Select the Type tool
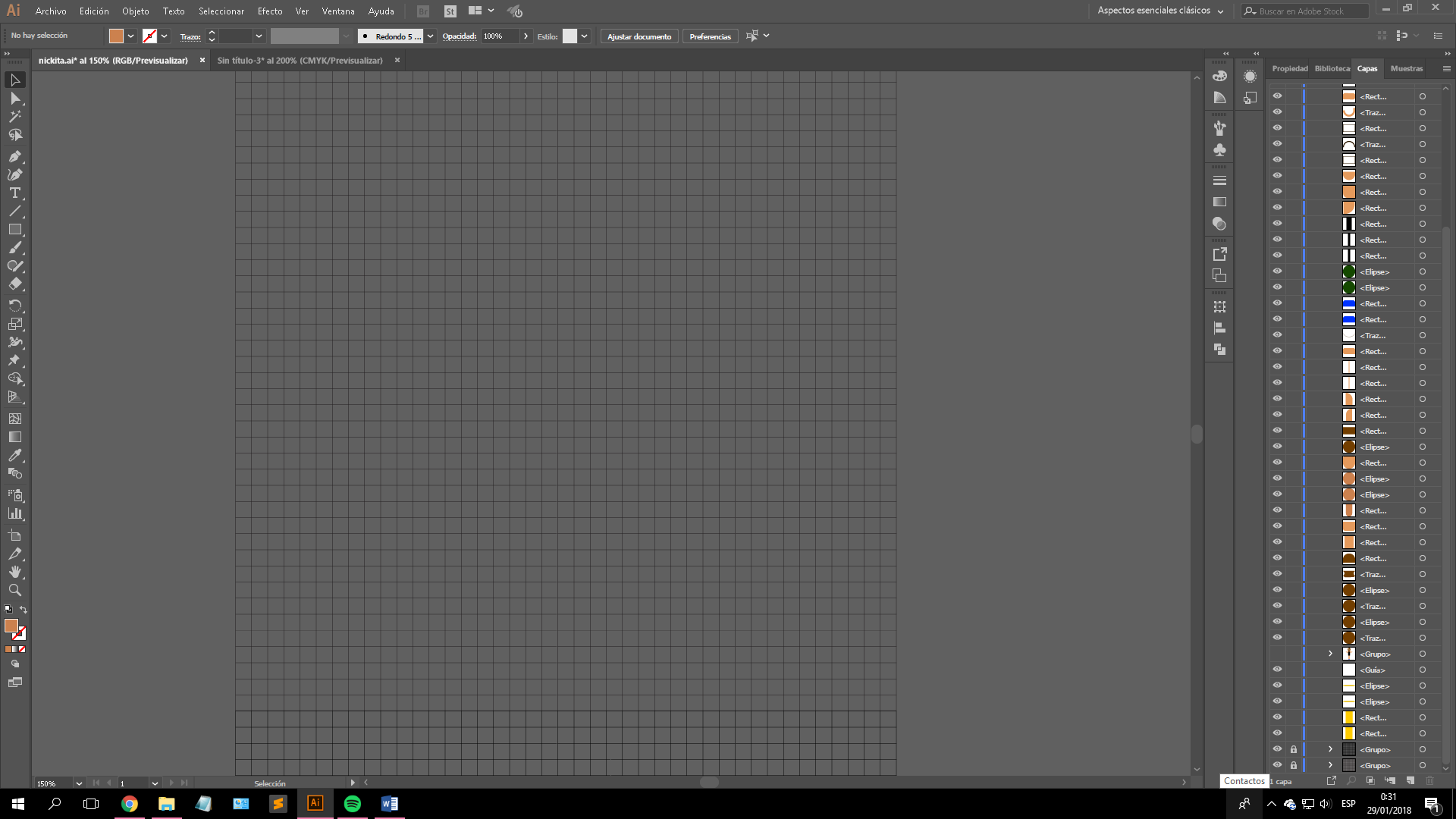The height and width of the screenshot is (819, 1456). [x=14, y=193]
